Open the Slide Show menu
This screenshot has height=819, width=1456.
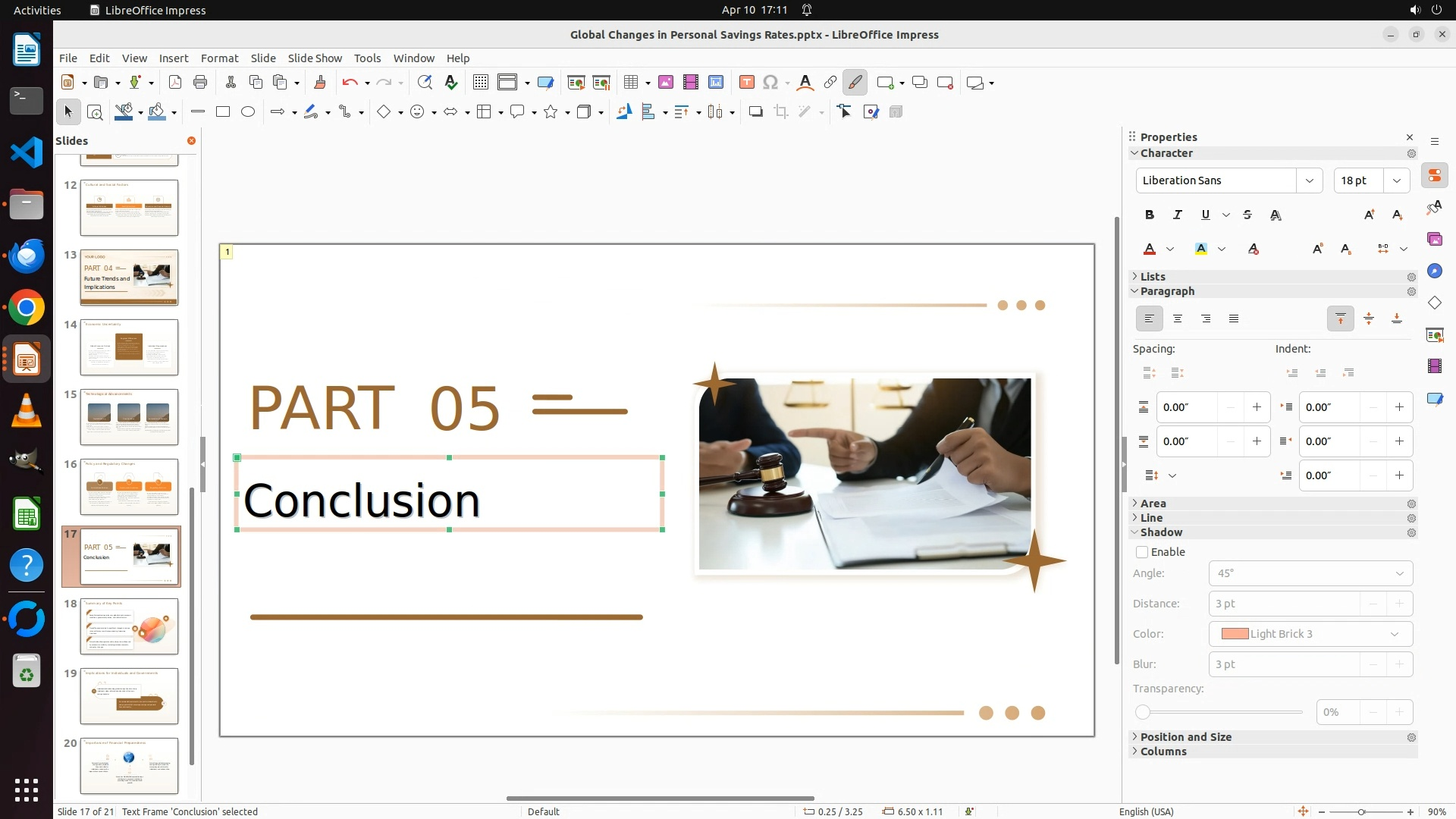(315, 58)
